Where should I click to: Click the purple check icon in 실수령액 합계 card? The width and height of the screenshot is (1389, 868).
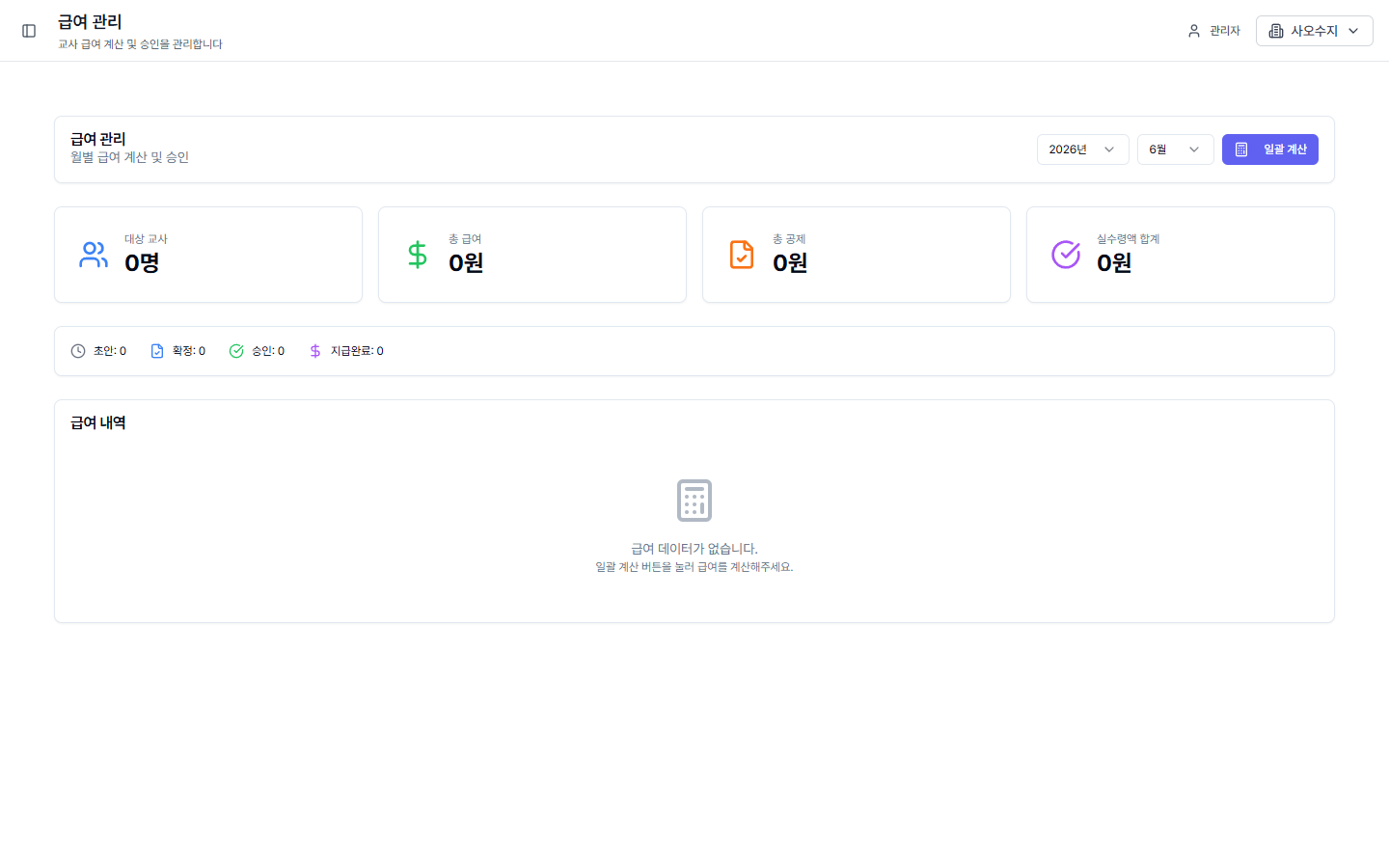pos(1066,255)
